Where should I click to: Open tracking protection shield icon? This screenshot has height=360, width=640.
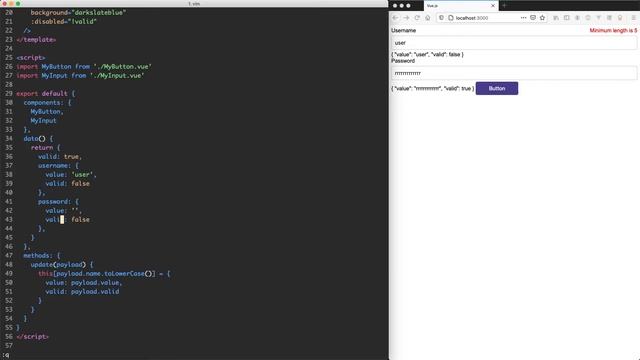point(441,18)
